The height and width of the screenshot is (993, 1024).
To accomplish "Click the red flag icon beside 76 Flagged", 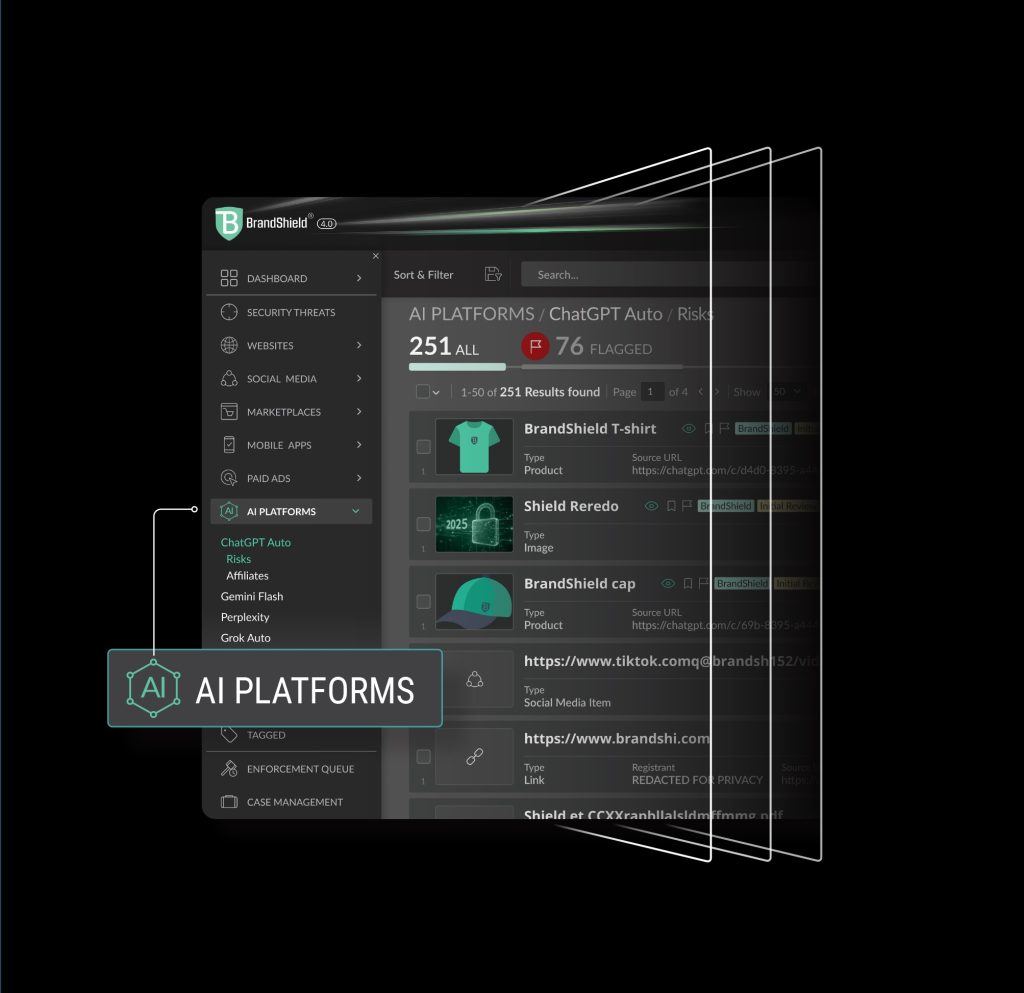I will pyautogui.click(x=535, y=346).
